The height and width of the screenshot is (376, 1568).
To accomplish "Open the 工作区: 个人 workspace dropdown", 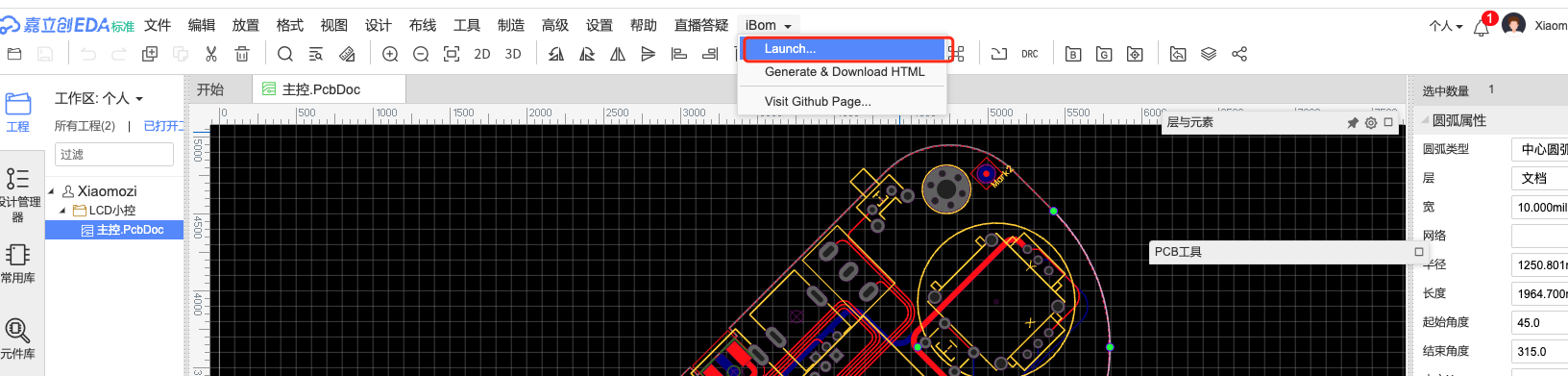I will point(99,98).
